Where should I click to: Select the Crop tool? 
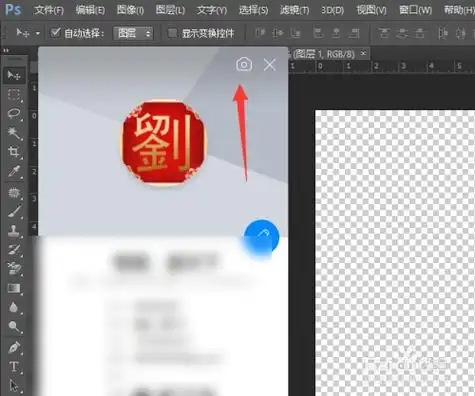14,152
